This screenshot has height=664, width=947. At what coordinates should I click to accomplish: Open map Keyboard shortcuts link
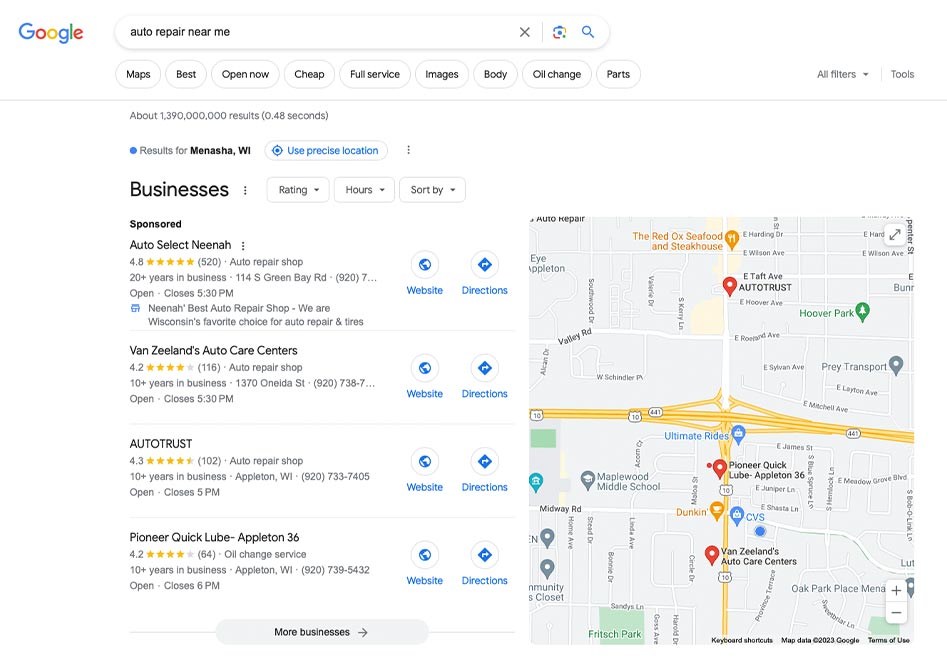(742, 640)
